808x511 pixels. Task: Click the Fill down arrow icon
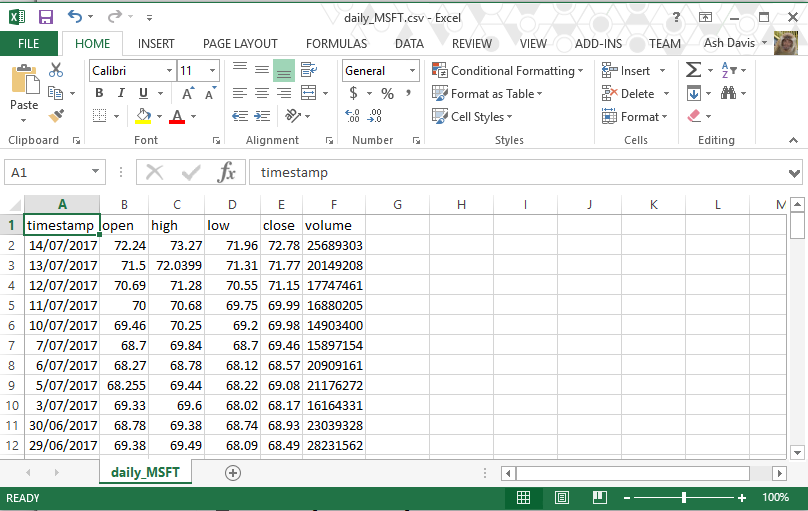click(x=694, y=93)
